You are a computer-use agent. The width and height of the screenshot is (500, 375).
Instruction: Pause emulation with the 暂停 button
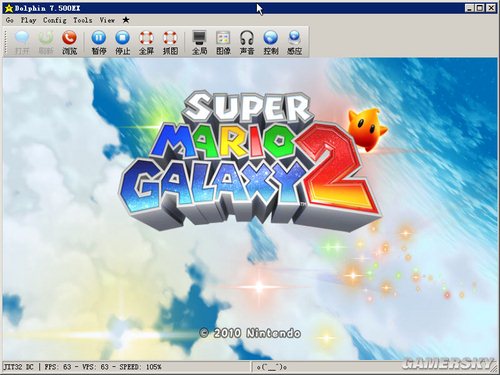[x=99, y=42]
